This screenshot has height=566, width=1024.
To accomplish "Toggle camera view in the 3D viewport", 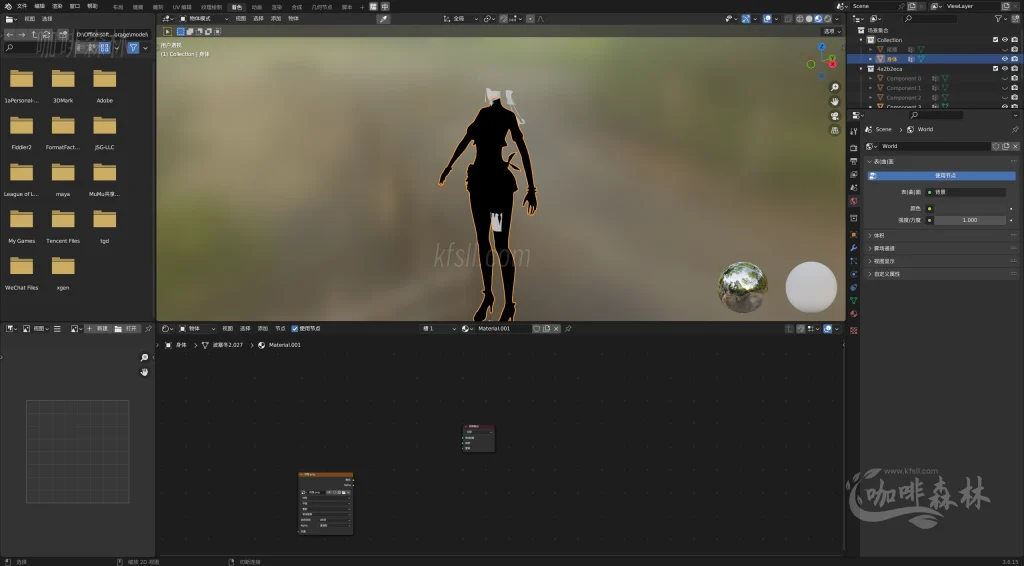I will [x=835, y=116].
